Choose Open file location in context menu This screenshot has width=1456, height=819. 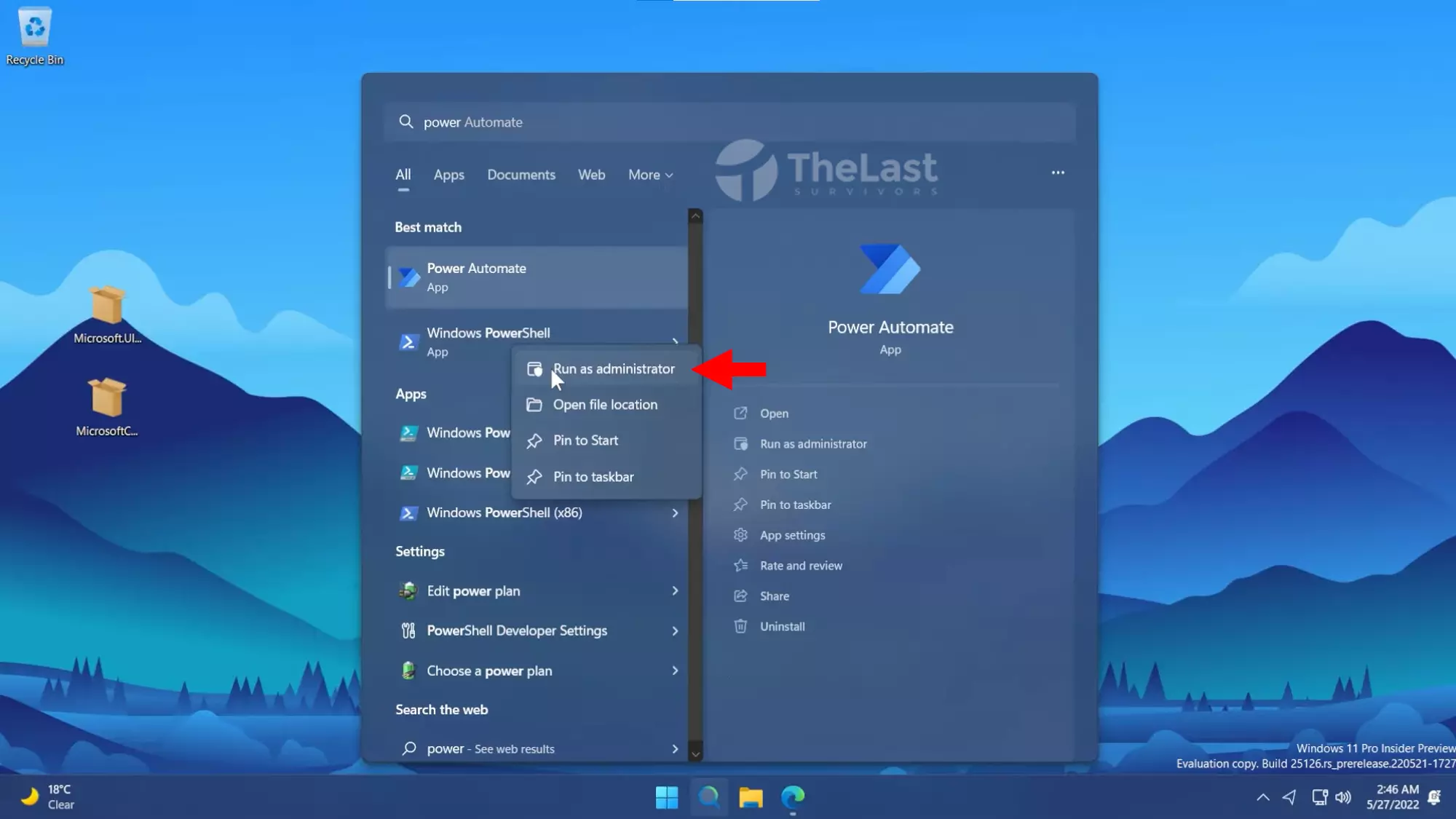(606, 405)
